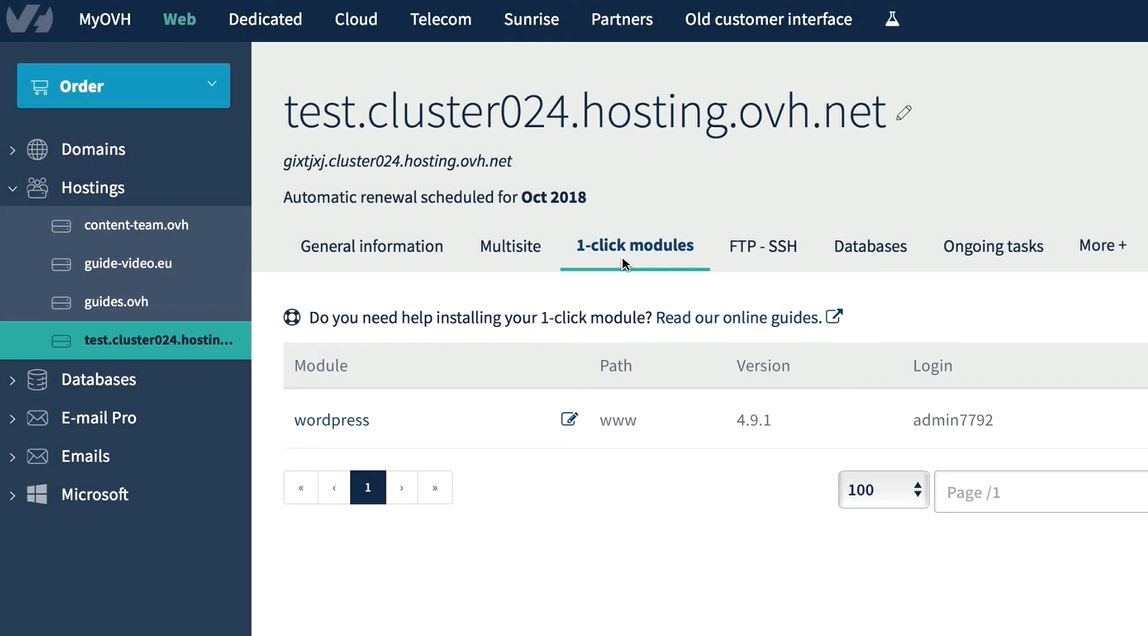Image resolution: width=1148 pixels, height=636 pixels.
Task: Click the Module column header
Action: (321, 365)
